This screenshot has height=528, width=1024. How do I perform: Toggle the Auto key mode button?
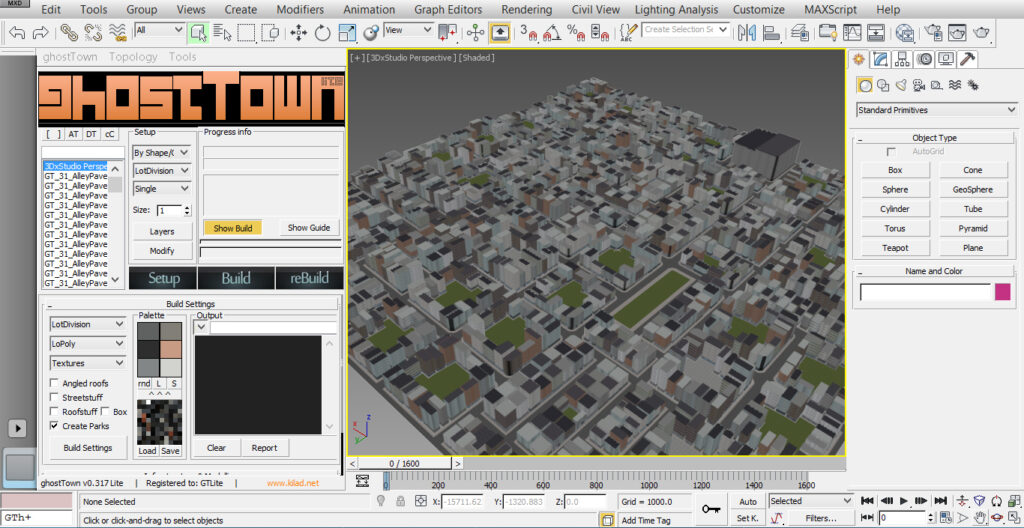point(747,501)
